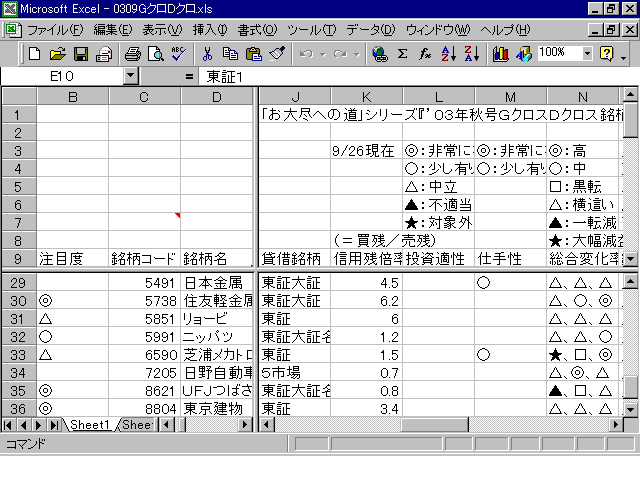Select the Format Painter brush icon
The height and width of the screenshot is (480, 640).
(277, 54)
